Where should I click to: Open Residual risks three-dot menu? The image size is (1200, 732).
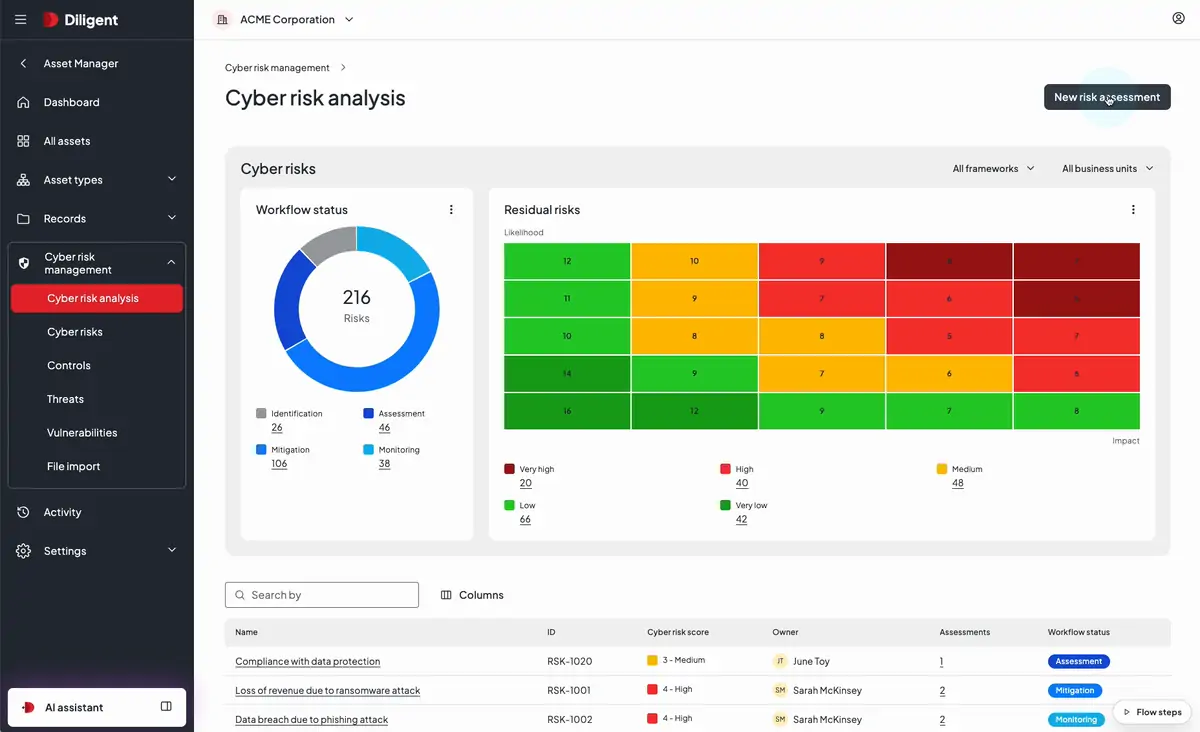click(1133, 210)
